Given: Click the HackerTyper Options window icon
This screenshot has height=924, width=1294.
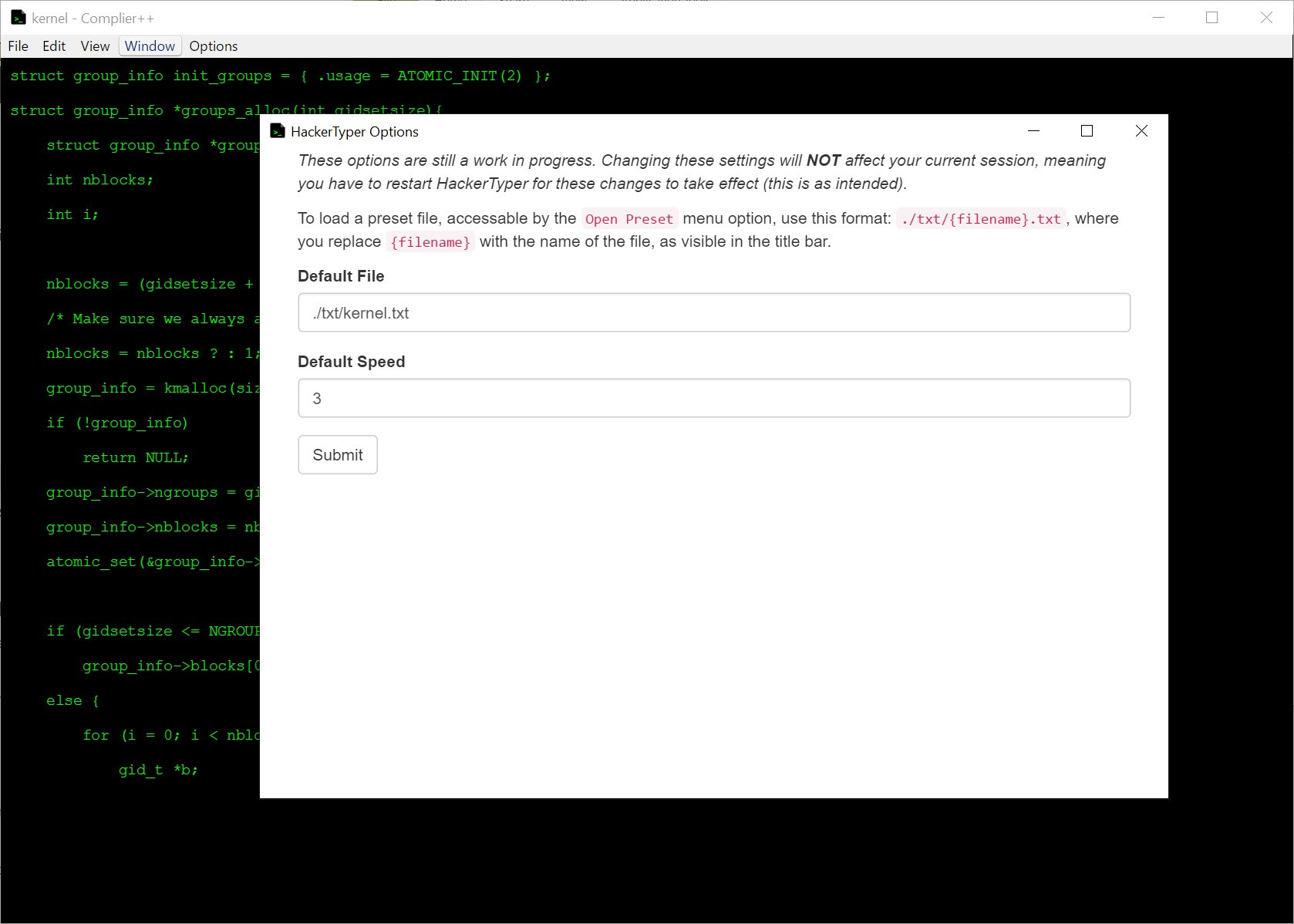Looking at the screenshot, I should 278,131.
